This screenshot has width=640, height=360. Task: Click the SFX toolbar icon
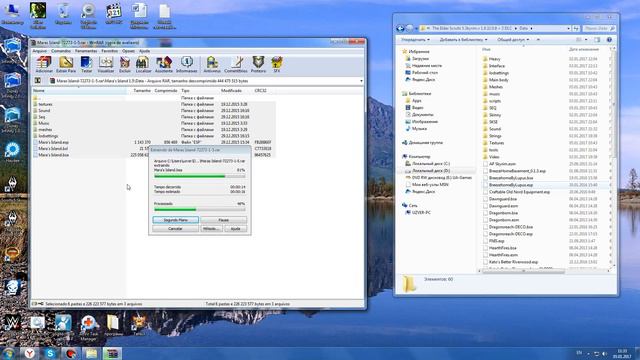click(x=277, y=64)
